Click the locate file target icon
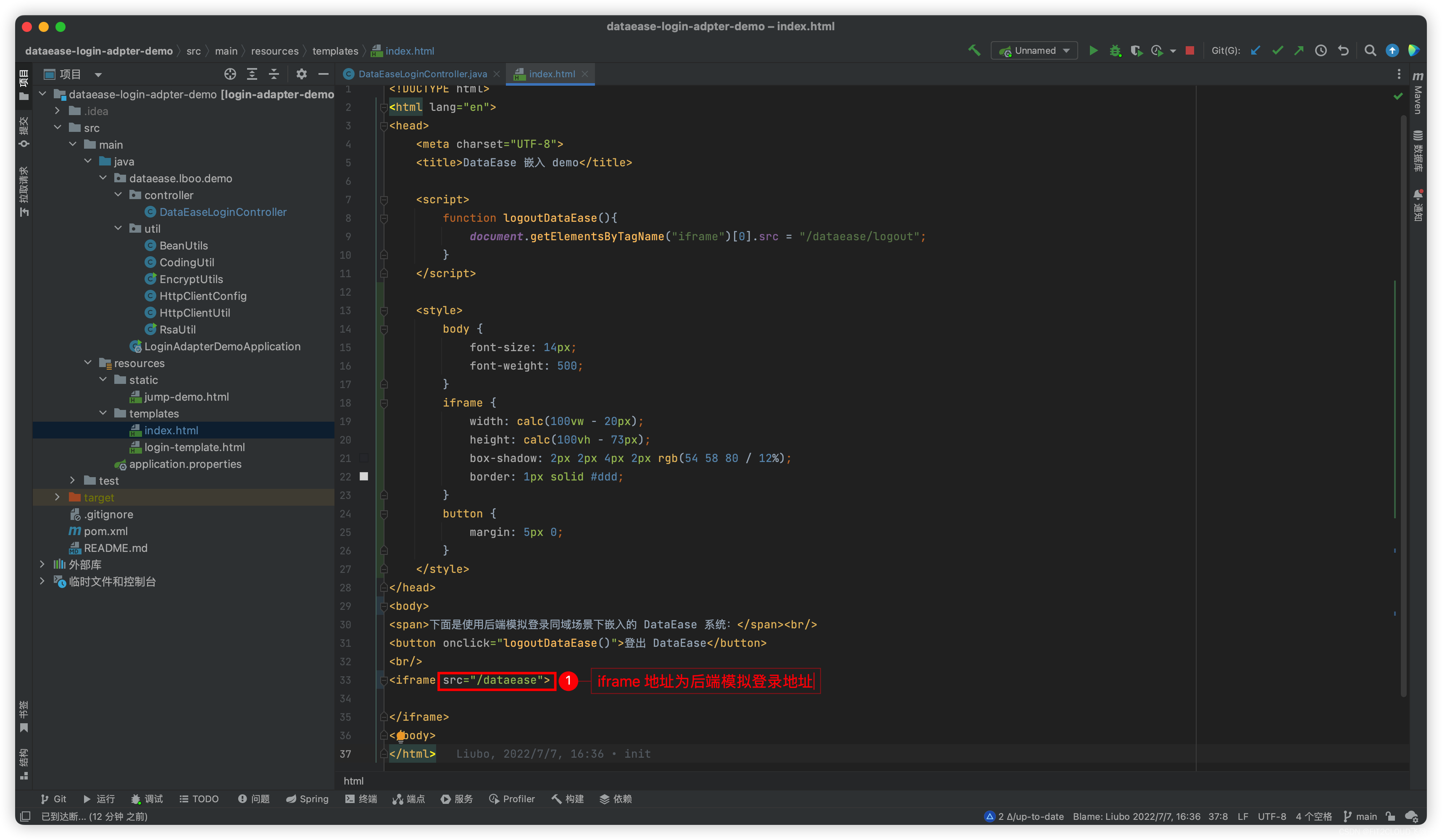The image size is (1442, 840). 230,74
